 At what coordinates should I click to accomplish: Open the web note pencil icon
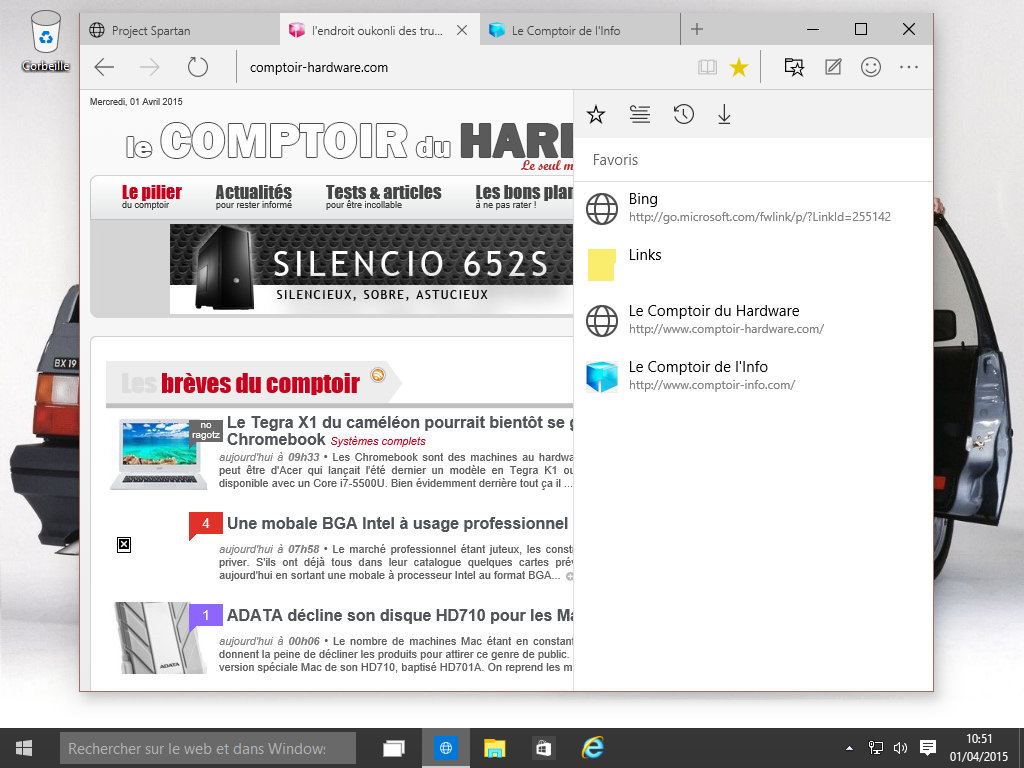point(832,67)
